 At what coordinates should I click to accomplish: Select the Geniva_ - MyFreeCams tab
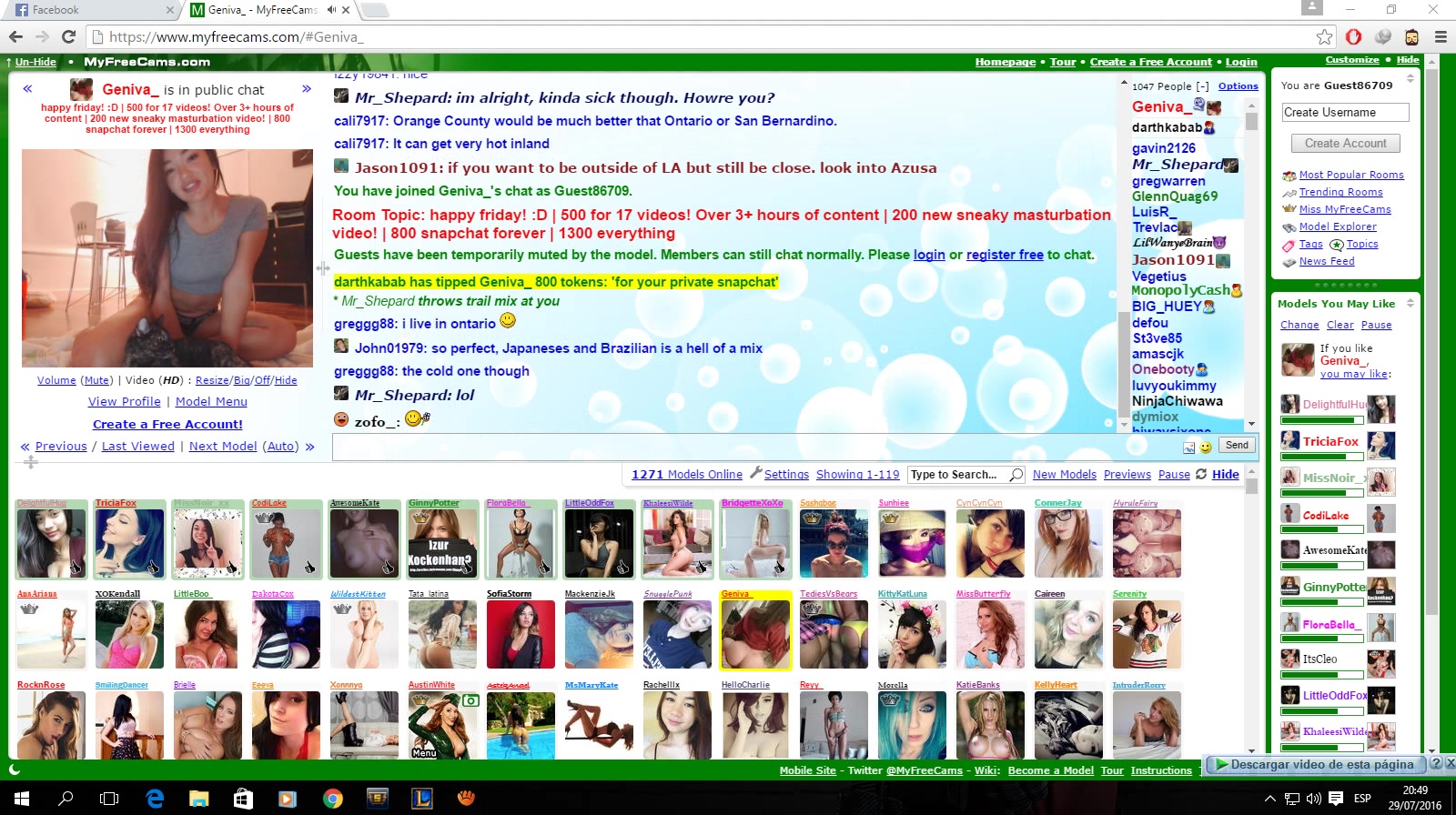tap(264, 10)
